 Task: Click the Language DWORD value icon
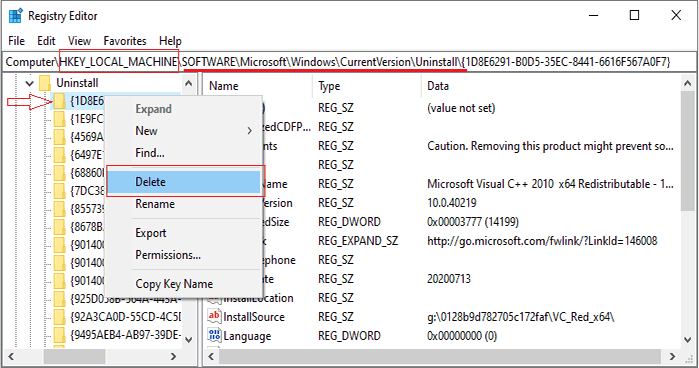click(x=214, y=335)
